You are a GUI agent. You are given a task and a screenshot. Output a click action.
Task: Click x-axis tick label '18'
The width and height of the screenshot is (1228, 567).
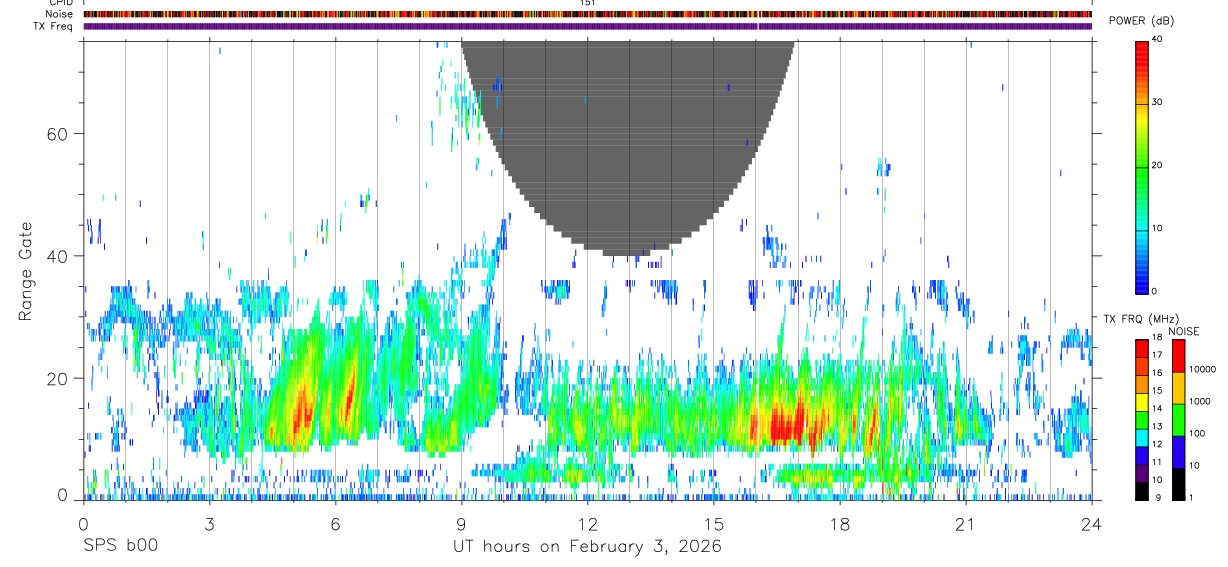pyautogui.click(x=839, y=526)
